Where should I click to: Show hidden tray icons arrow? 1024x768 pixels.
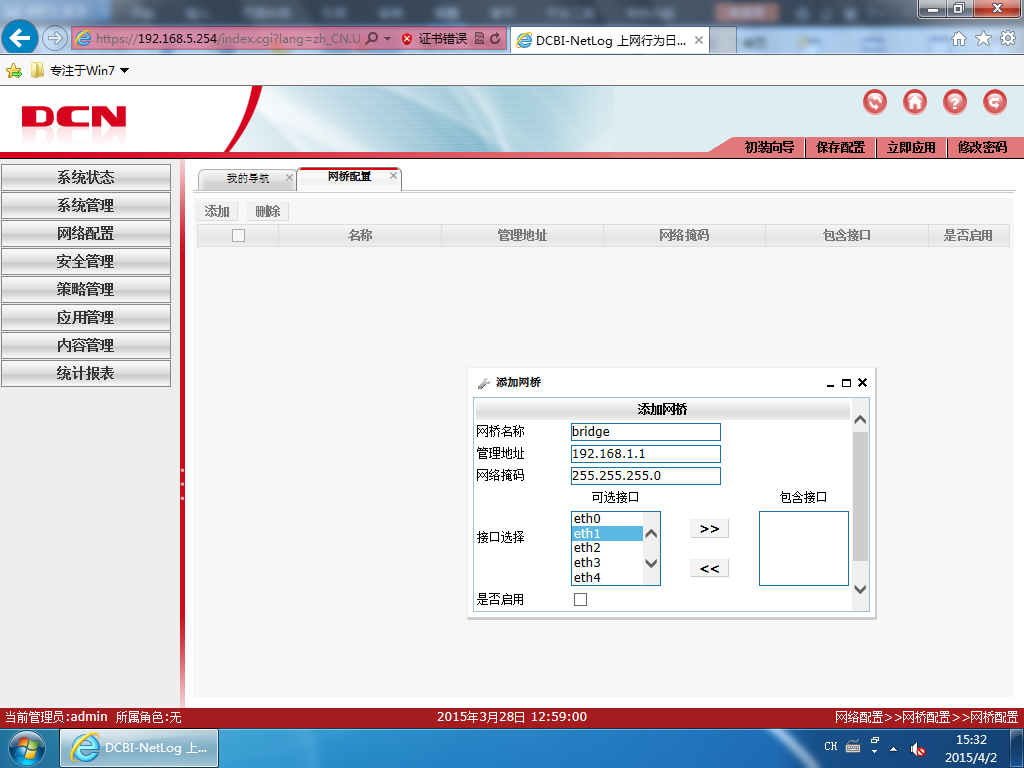click(893, 749)
